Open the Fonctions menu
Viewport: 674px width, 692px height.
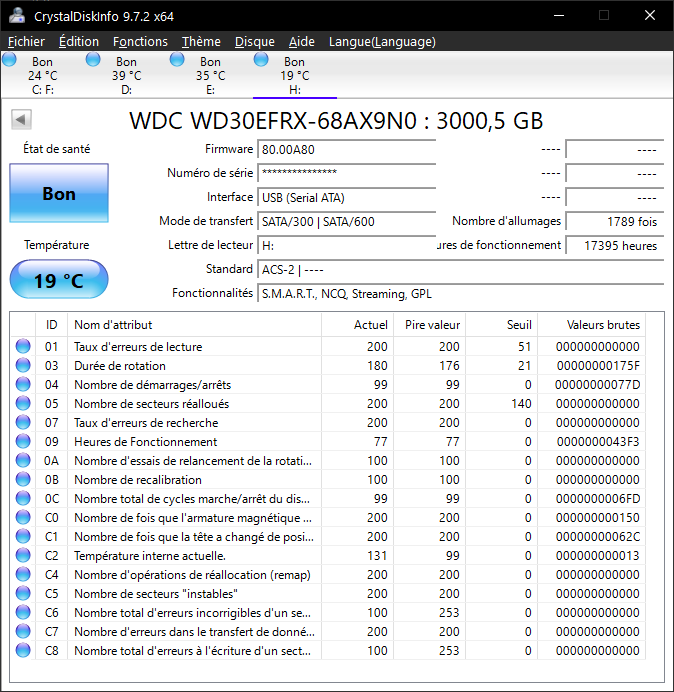[140, 41]
